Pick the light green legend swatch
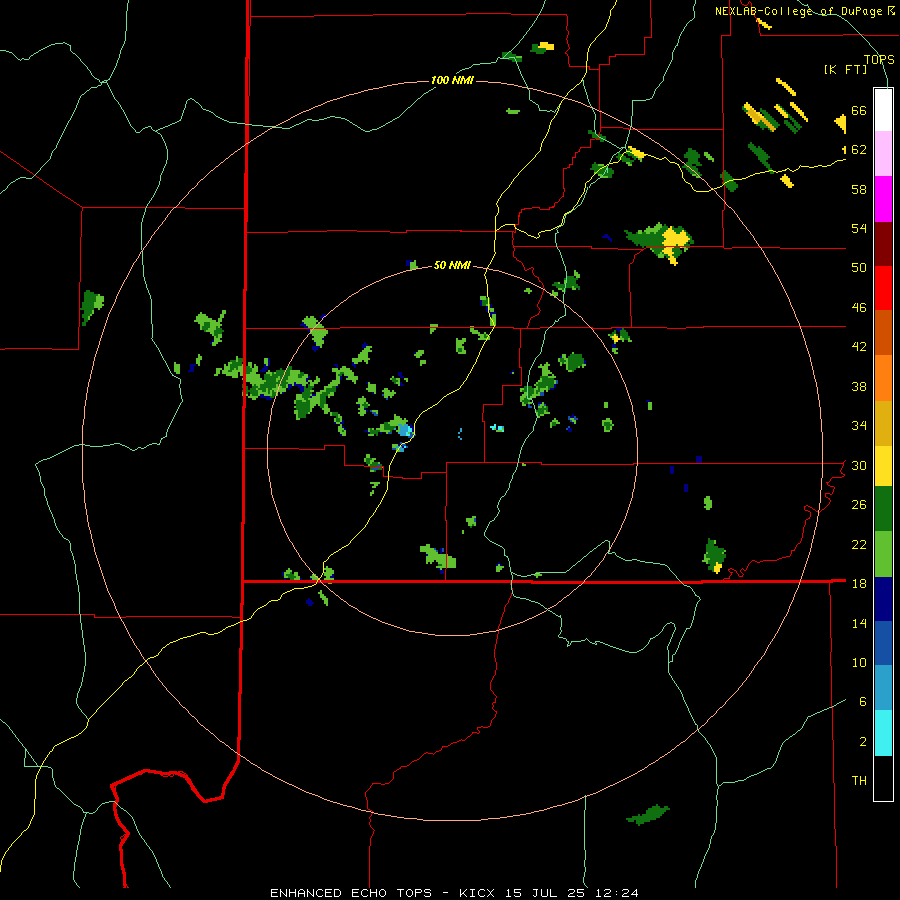900x900 pixels. click(883, 554)
